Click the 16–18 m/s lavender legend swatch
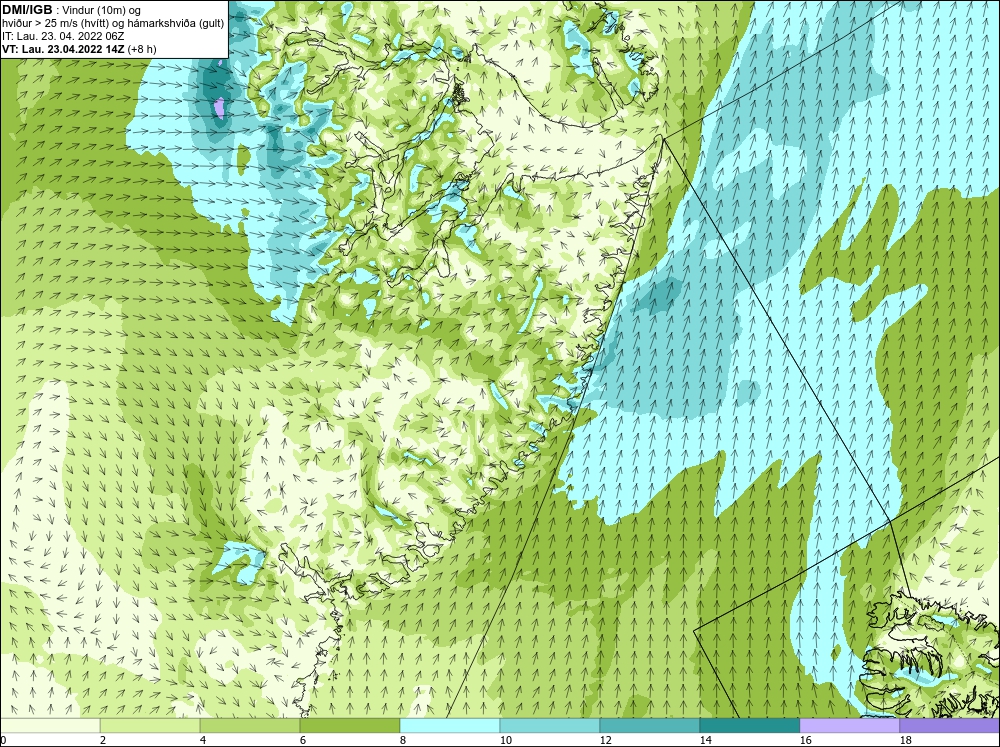1000x747 pixels. click(849, 726)
